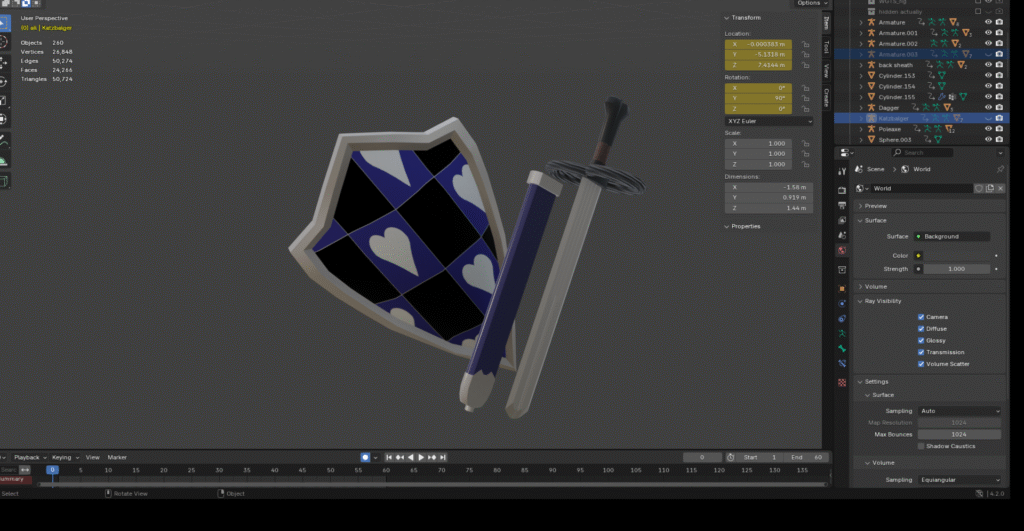Viewport: 1024px width, 531px height.
Task: Open the viewport Options button
Action: [809, 3]
